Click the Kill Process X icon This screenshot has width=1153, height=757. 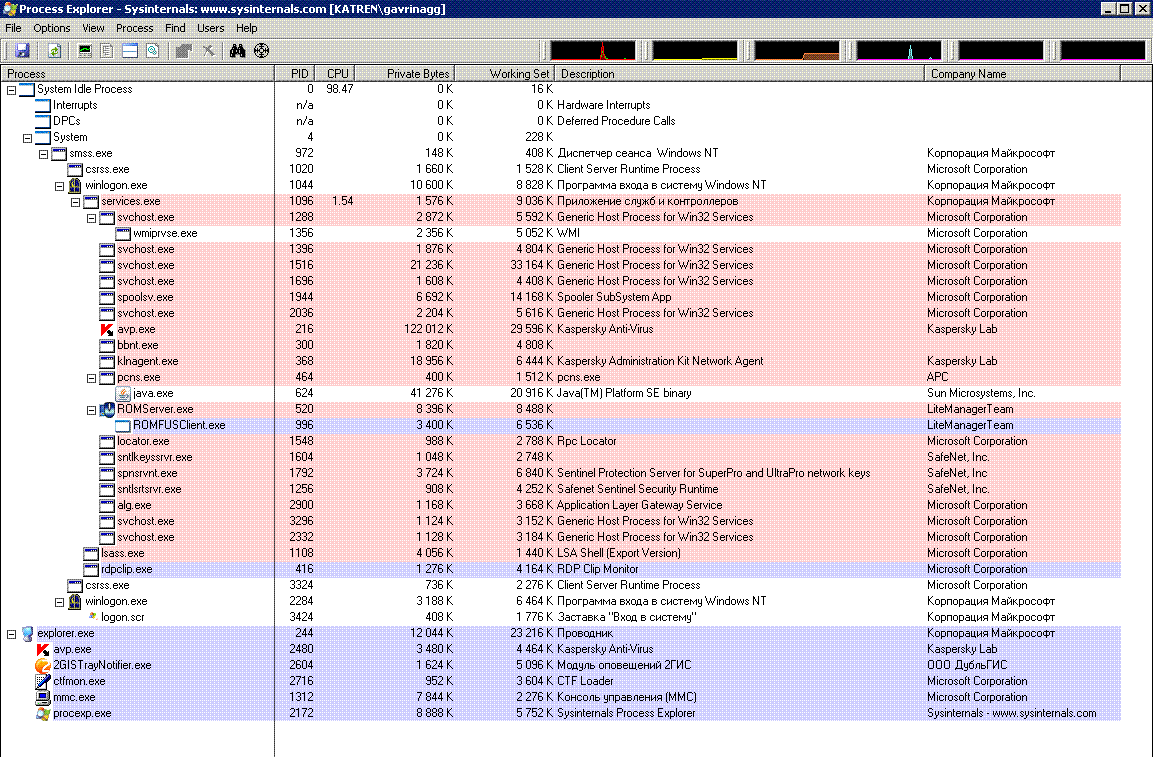(209, 51)
